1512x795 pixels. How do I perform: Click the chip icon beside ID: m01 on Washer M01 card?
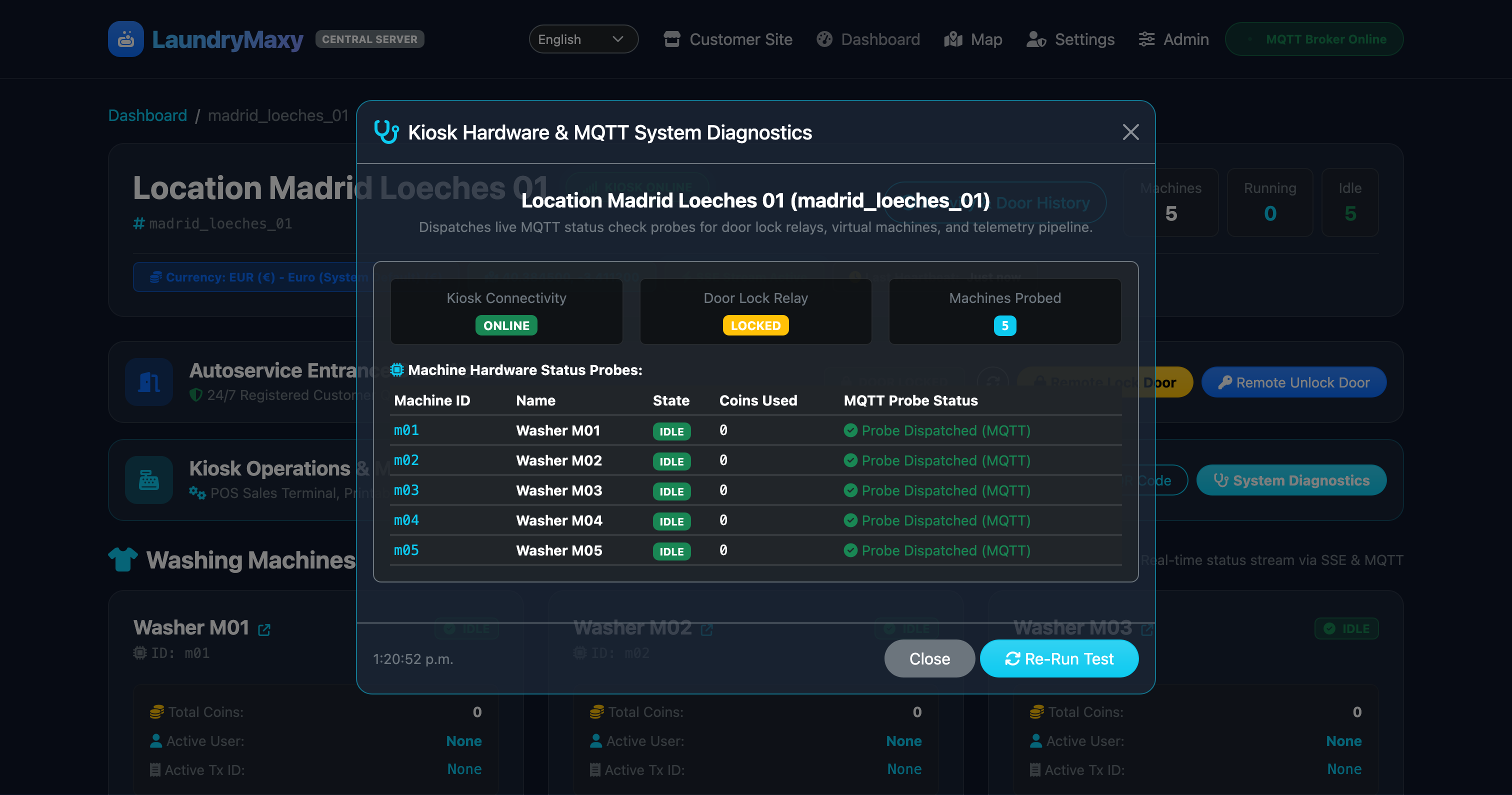[x=139, y=653]
